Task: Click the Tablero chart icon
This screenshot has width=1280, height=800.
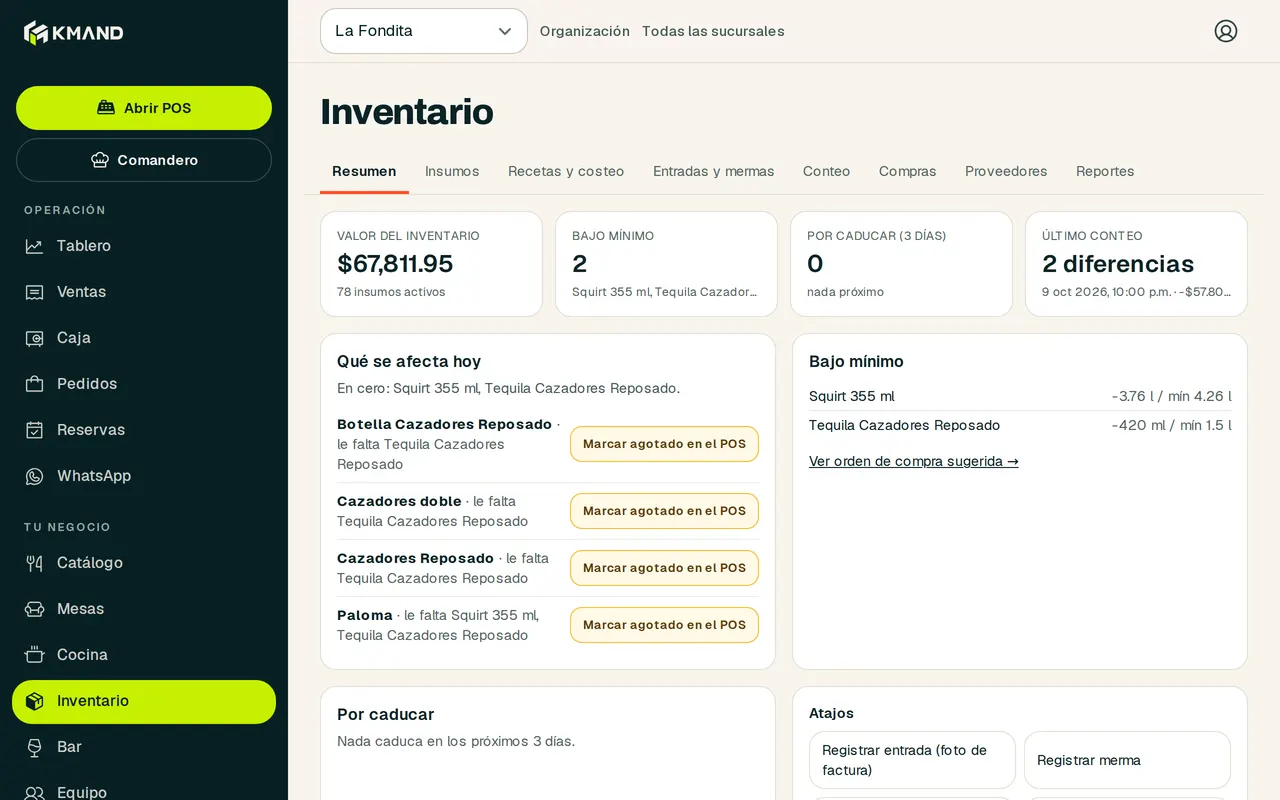Action: pos(34,246)
